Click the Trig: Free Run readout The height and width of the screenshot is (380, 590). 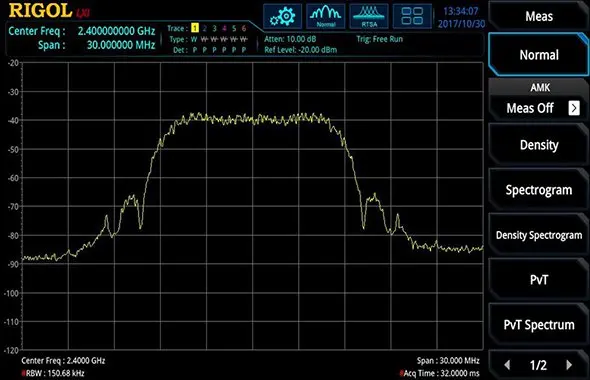click(x=380, y=39)
